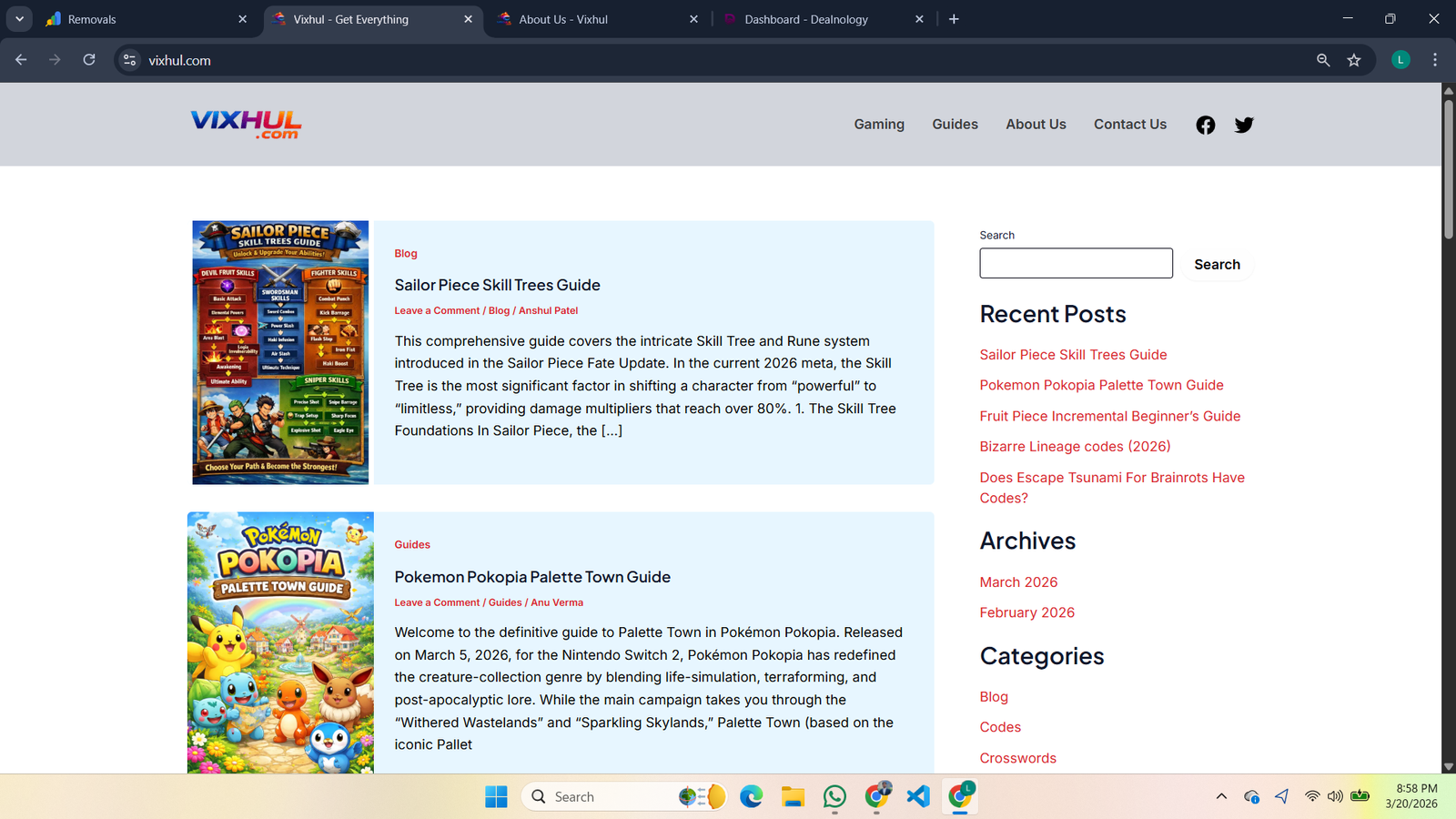This screenshot has width=1456, height=819.
Task: Expand the tab search dropdown arrow
Action: (x=19, y=19)
